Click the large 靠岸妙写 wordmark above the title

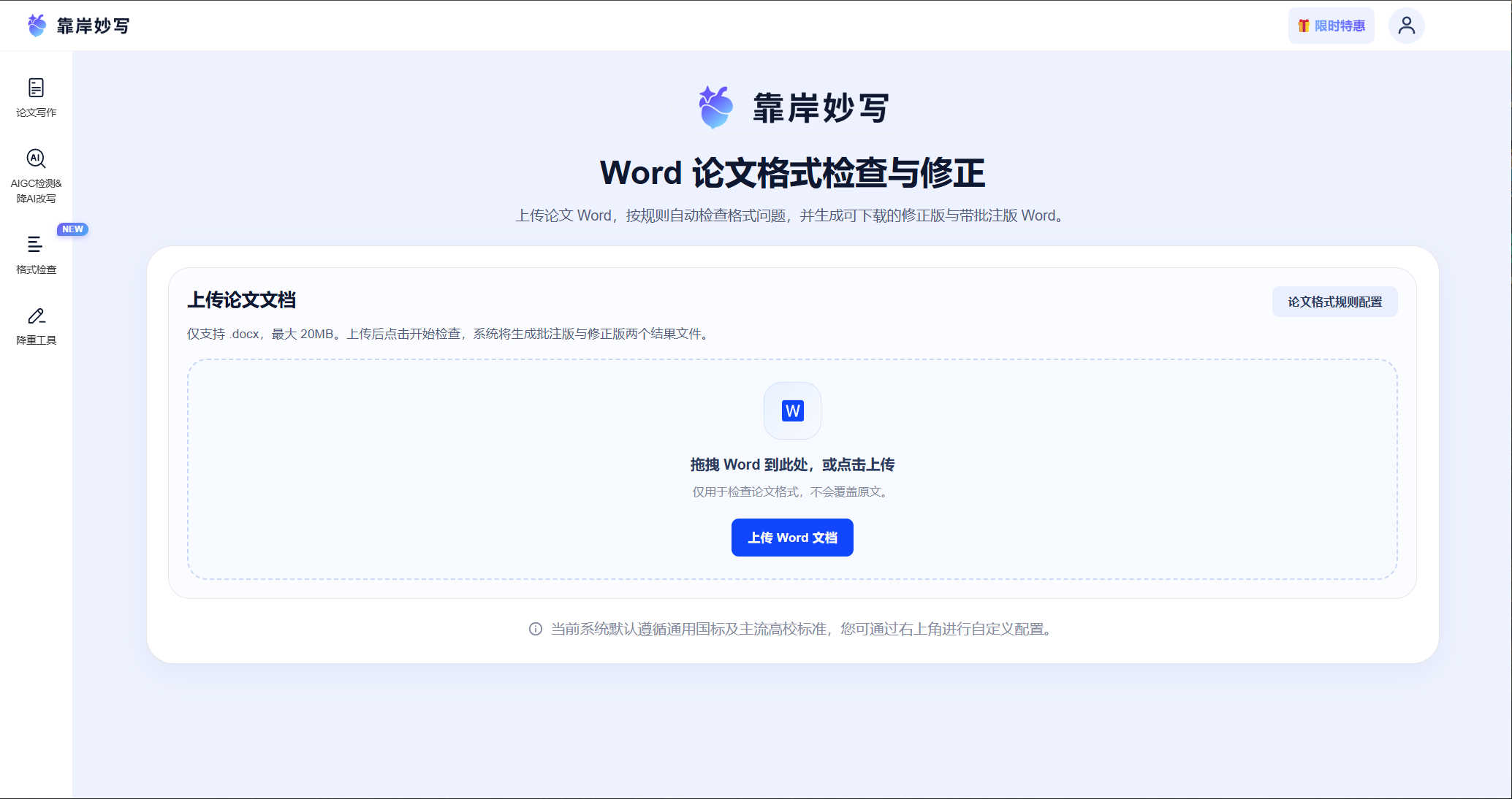coord(821,108)
